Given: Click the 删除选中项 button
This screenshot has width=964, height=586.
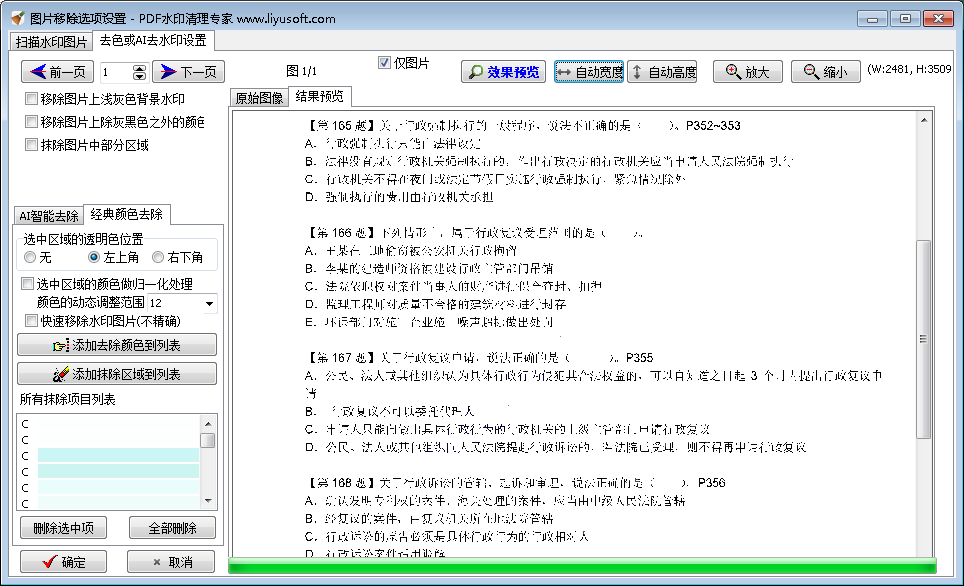Looking at the screenshot, I should point(62,527).
